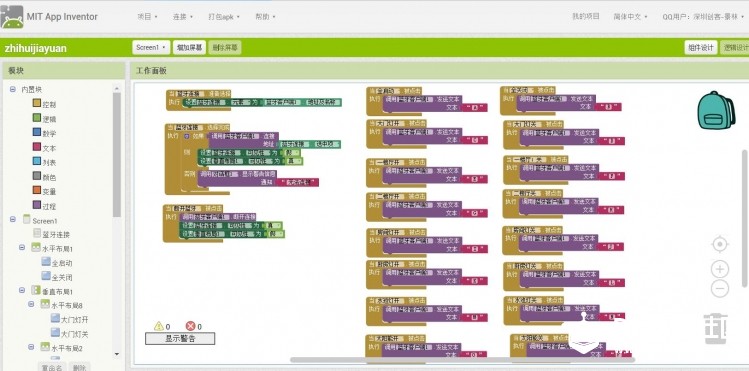Image resolution: width=749 pixels, height=371 pixels.
Task: Open the 帮助 (Help) menu
Action: click(x=265, y=17)
